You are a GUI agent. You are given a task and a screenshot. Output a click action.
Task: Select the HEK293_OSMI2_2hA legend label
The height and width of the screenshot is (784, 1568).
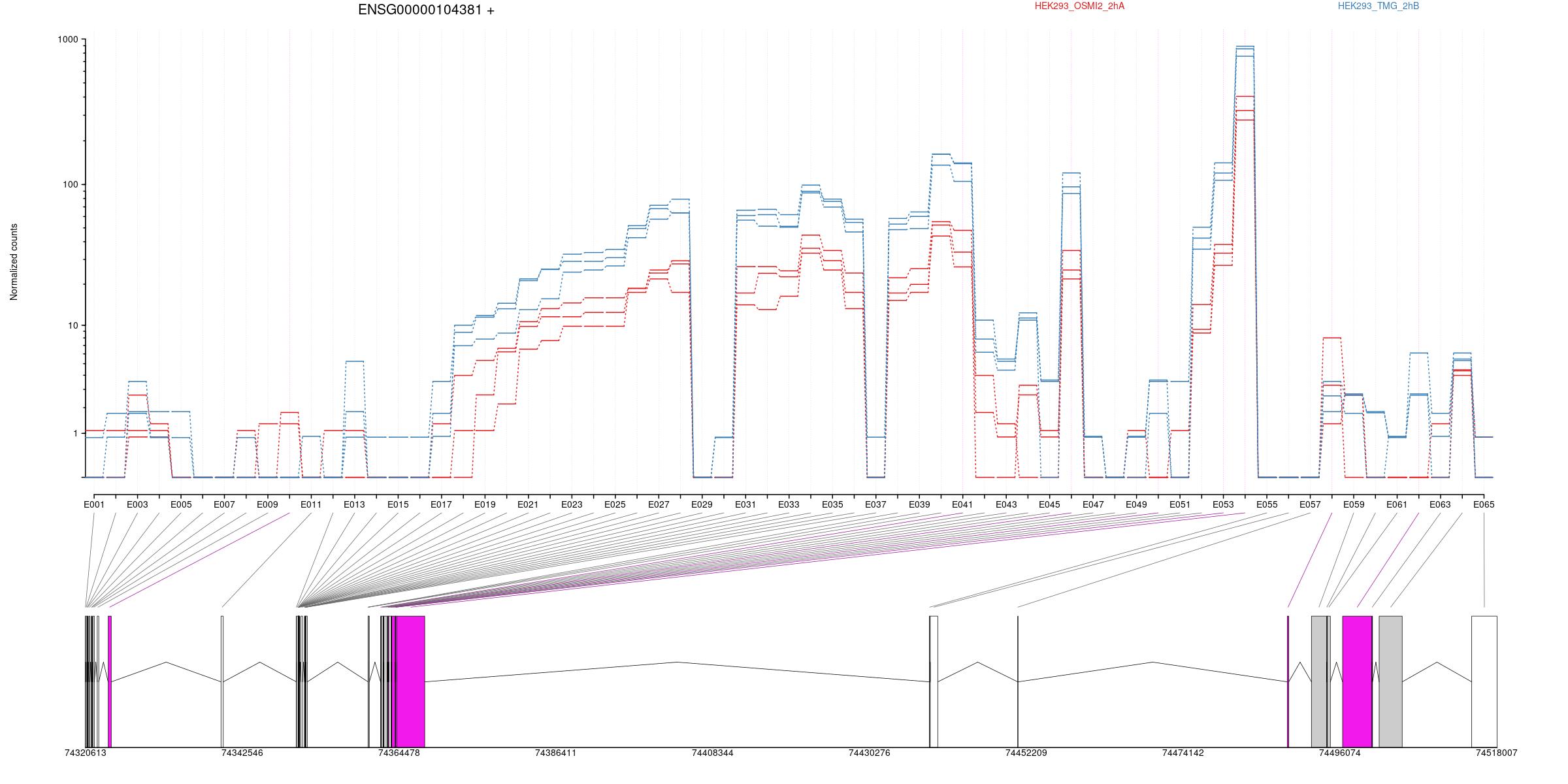[1080, 7]
